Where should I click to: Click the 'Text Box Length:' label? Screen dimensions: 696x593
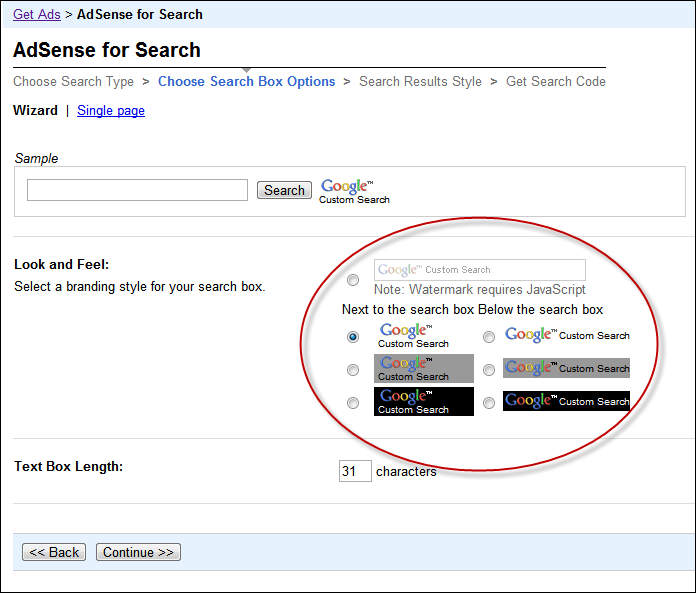pyautogui.click(x=69, y=466)
